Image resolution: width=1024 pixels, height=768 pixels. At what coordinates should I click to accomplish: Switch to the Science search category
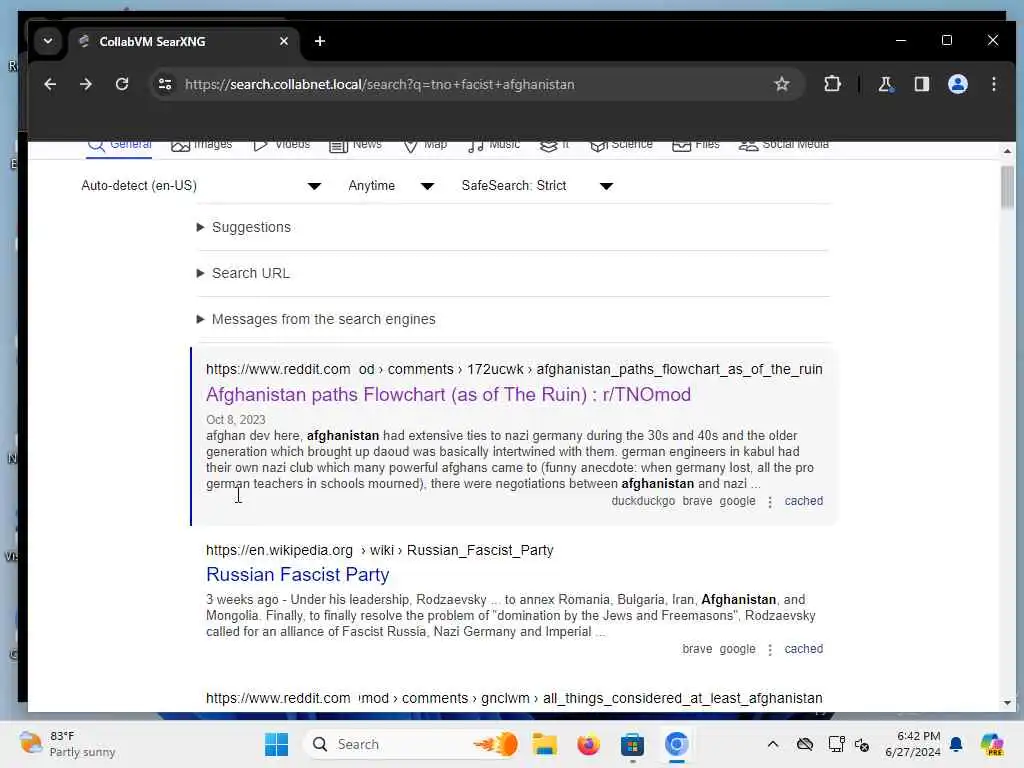(x=621, y=145)
